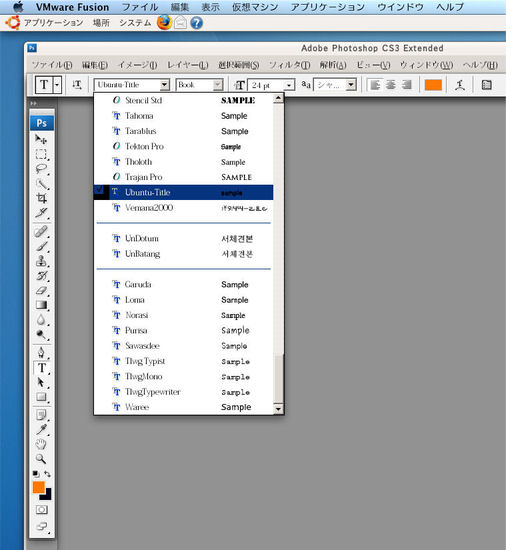Image resolution: width=506 pixels, height=550 pixels.
Task: Choose the Garuda font
Action: pos(183,284)
